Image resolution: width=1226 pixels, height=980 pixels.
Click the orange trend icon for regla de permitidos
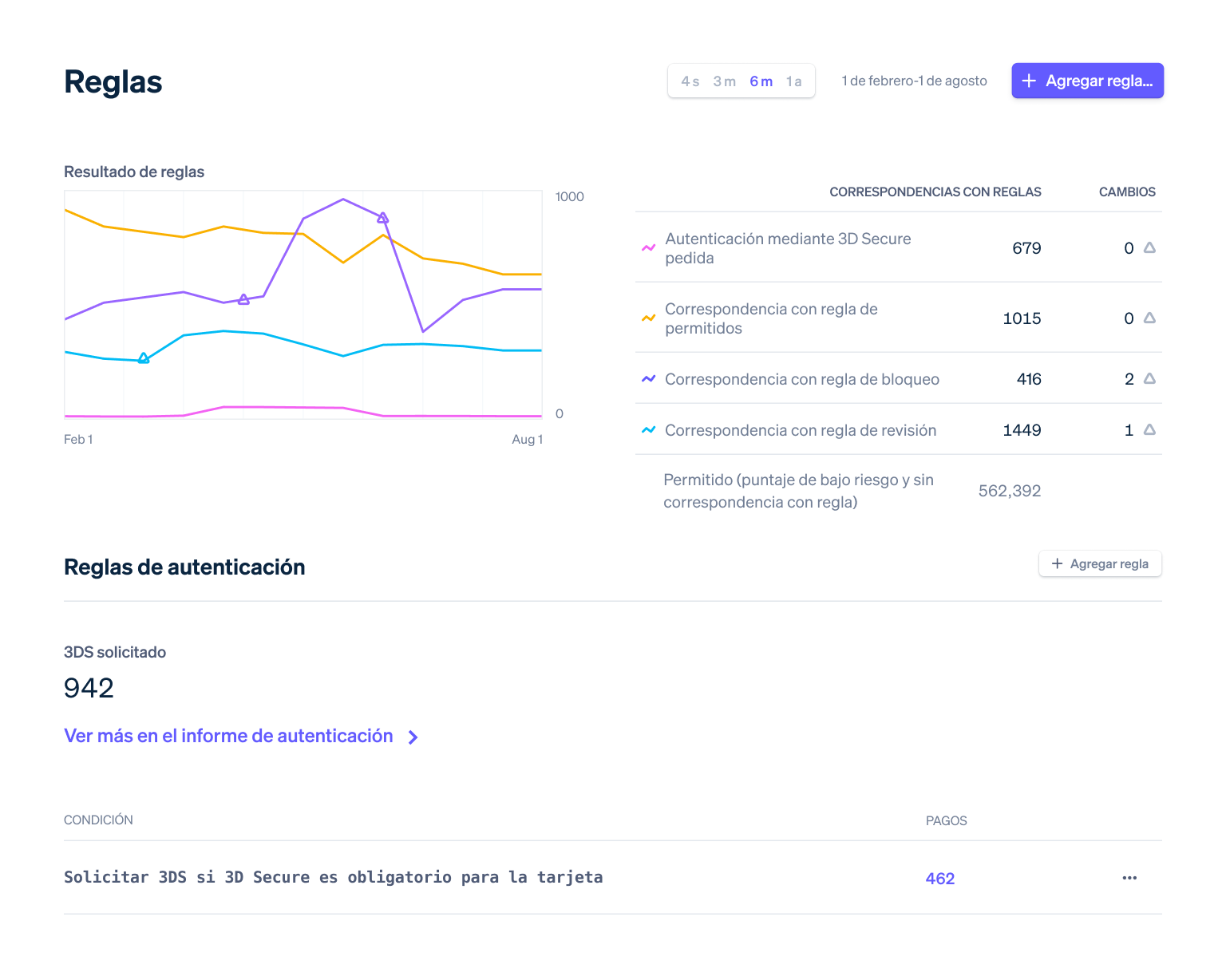pyautogui.click(x=649, y=318)
